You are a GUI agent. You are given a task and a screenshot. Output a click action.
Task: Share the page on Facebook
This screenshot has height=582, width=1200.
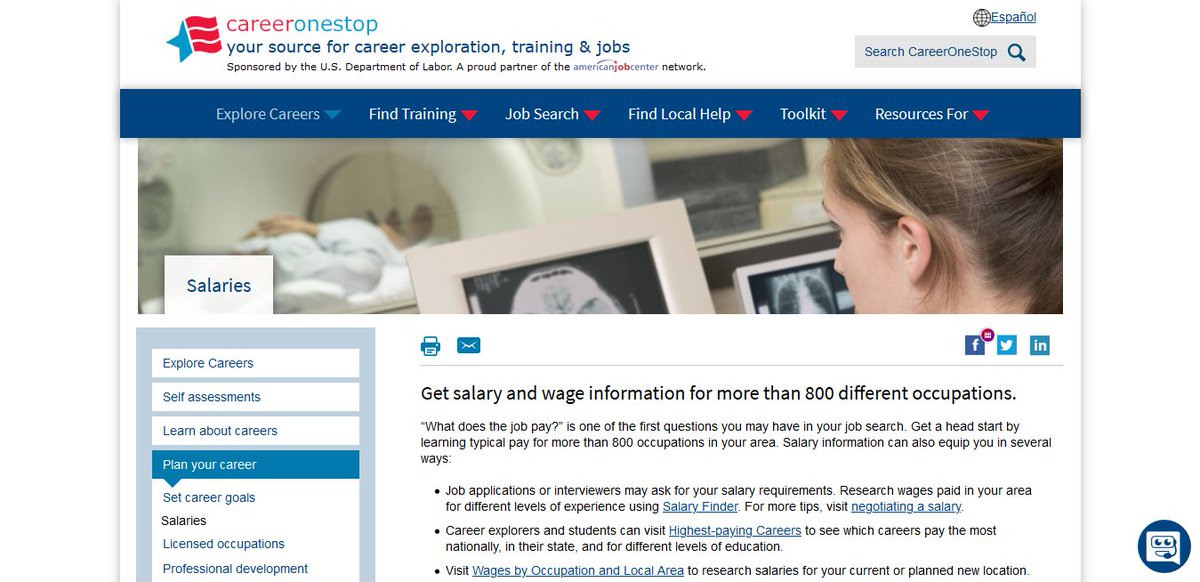click(975, 345)
